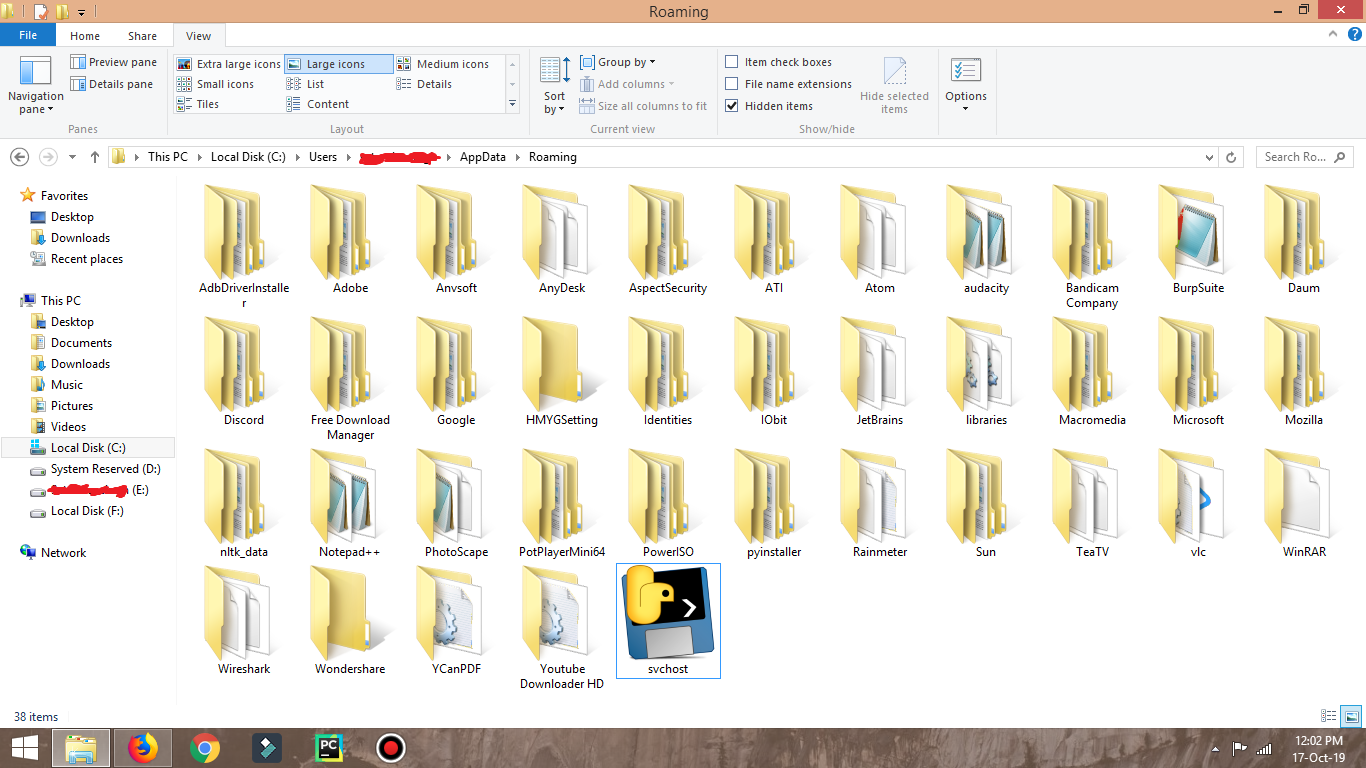The height and width of the screenshot is (768, 1366).
Task: Expand the layout gallery more arrow
Action: pyautogui.click(x=513, y=104)
